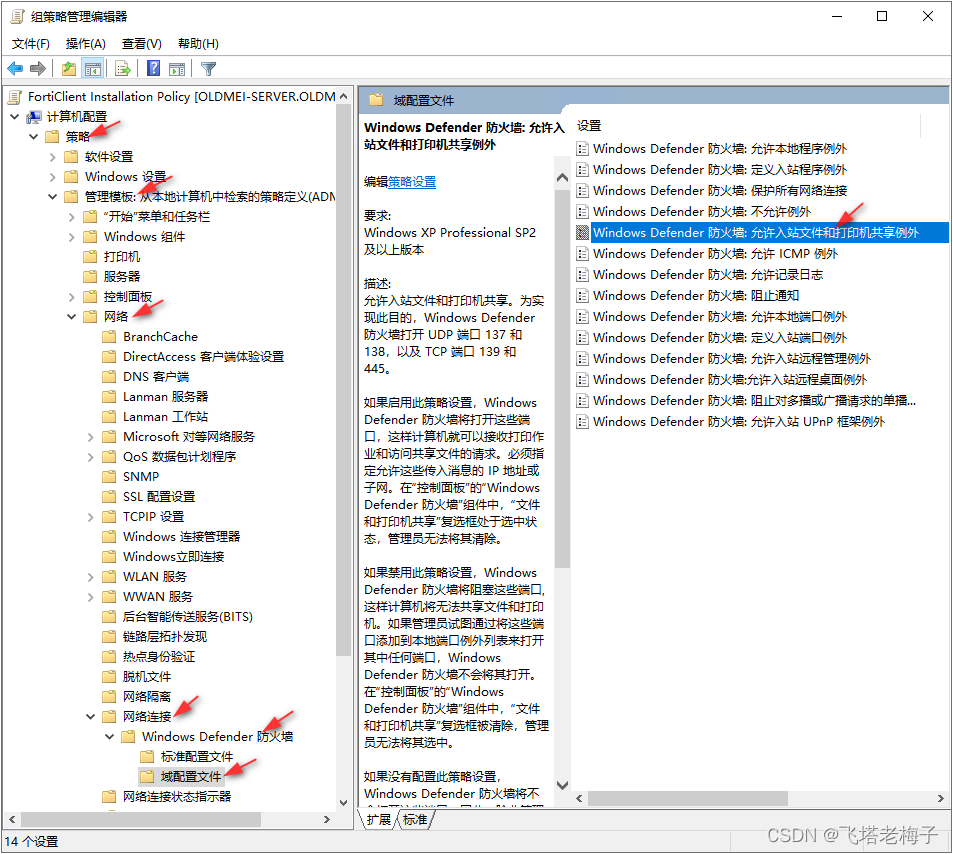Select Lanman 工作站 tree item

[165, 417]
